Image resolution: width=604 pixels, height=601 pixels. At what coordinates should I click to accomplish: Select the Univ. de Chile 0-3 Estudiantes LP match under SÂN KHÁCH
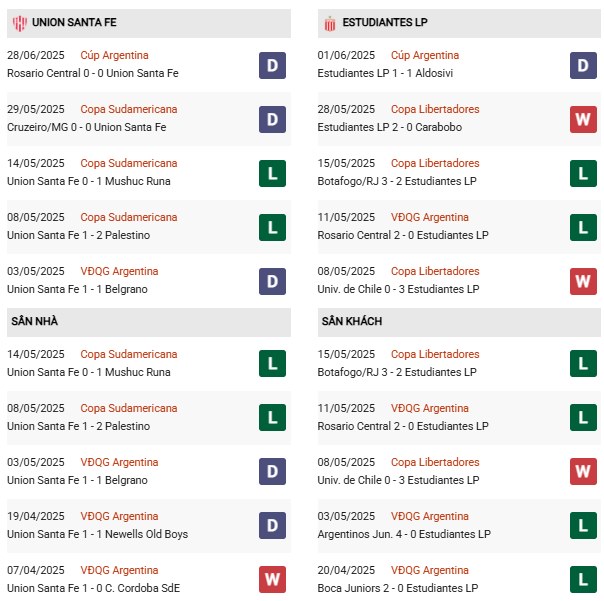pyautogui.click(x=402, y=480)
